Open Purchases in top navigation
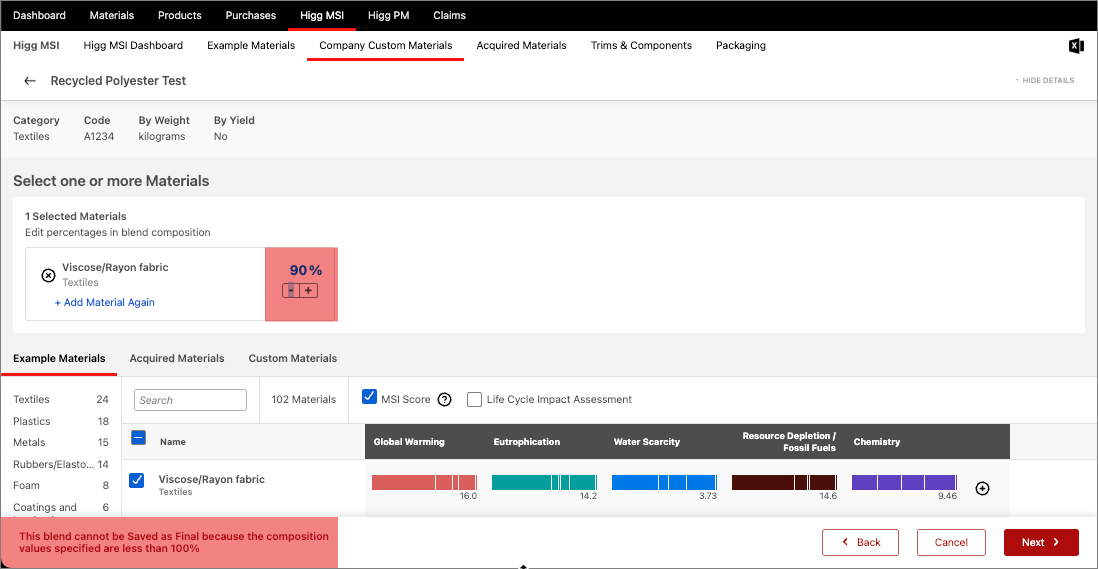The image size is (1098, 569). 251,15
